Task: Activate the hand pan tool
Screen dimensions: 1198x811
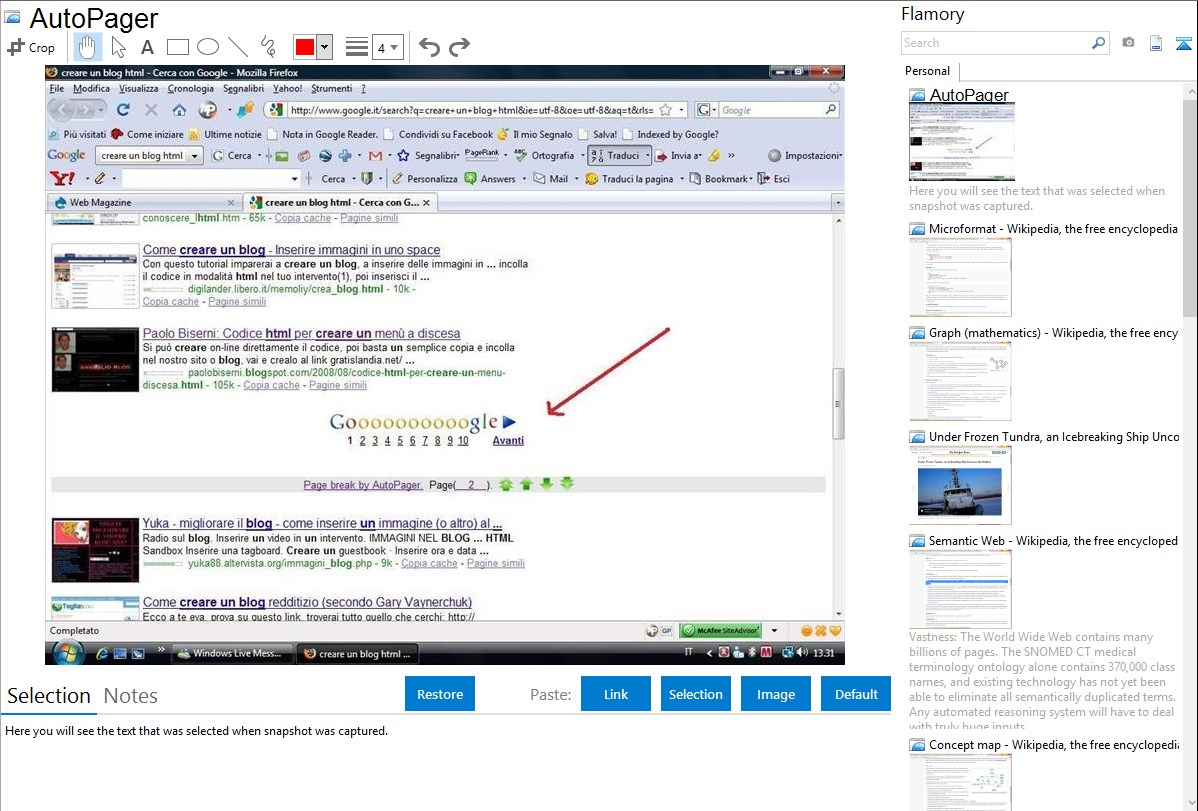Action: coord(87,47)
